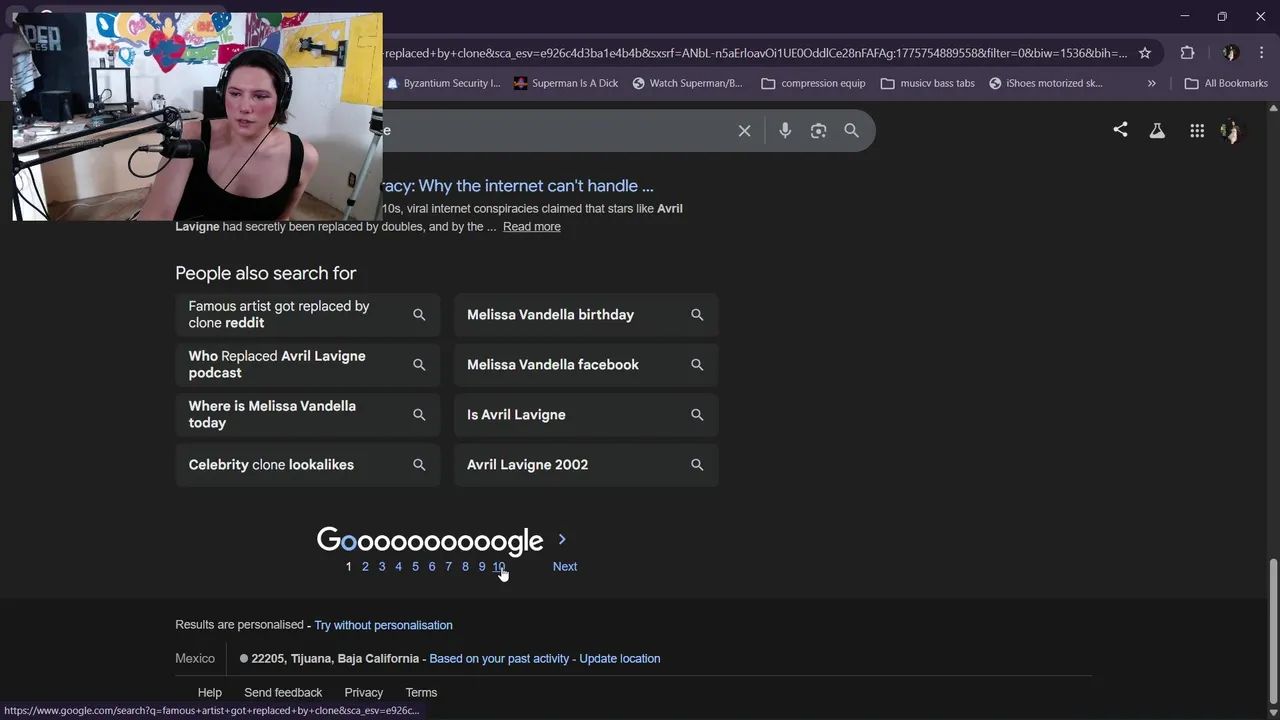1280x720 pixels.
Task: Go to results page 6
Action: click(432, 567)
